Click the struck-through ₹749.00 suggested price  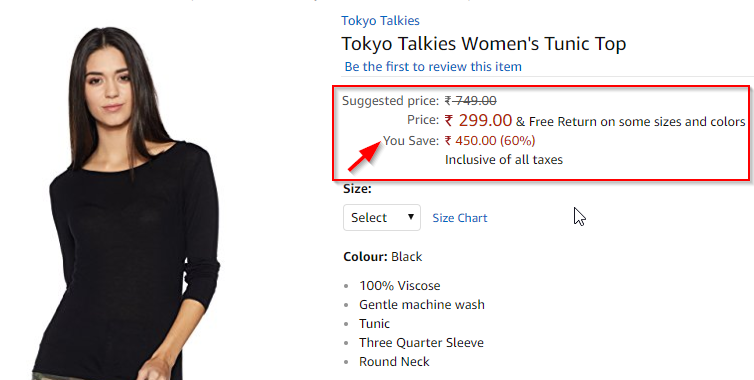pos(470,101)
